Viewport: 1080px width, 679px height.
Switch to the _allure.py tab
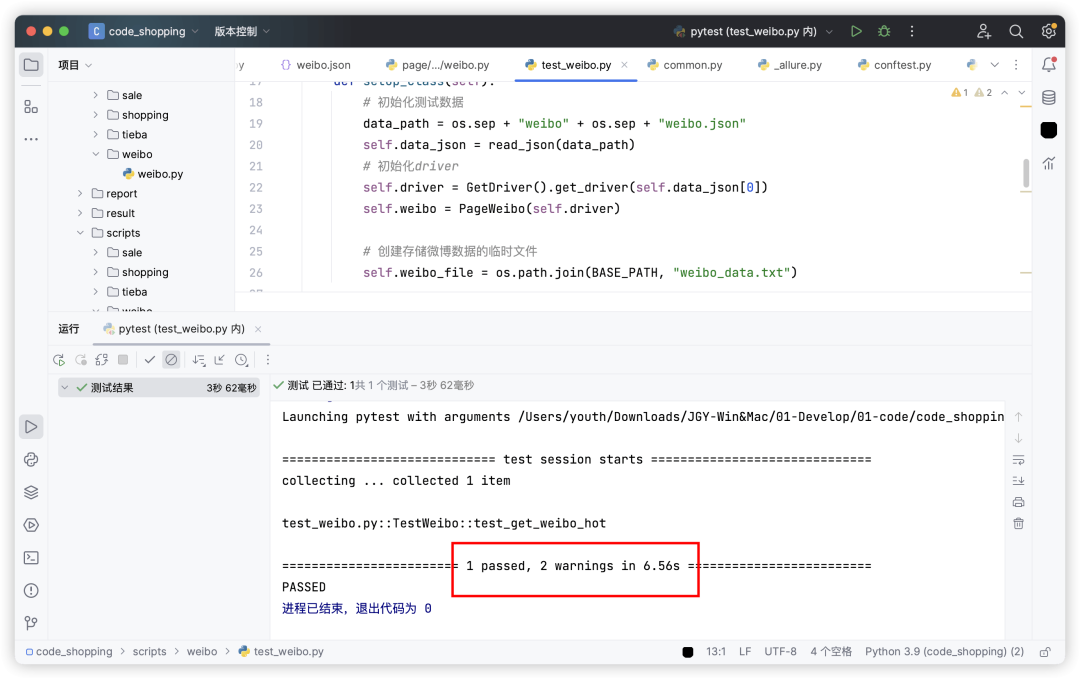click(790, 65)
